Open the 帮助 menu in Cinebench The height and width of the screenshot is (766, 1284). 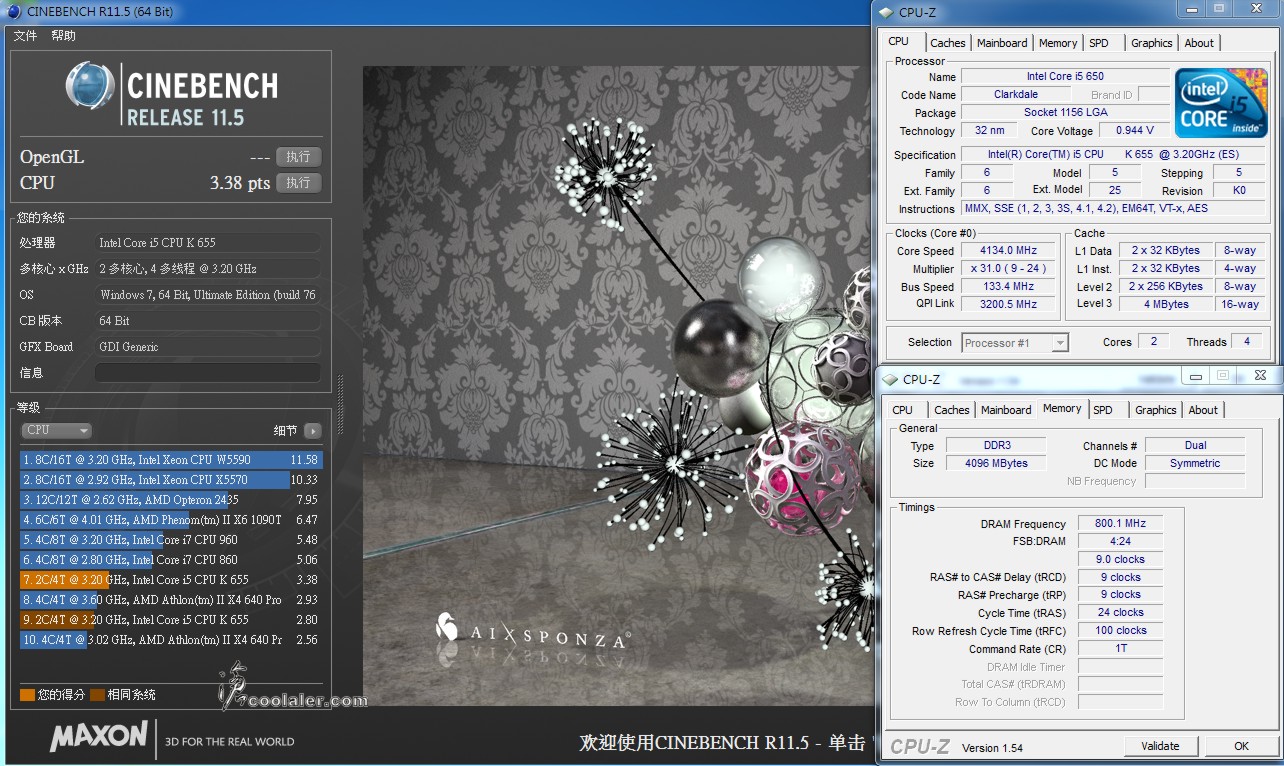click(63, 36)
